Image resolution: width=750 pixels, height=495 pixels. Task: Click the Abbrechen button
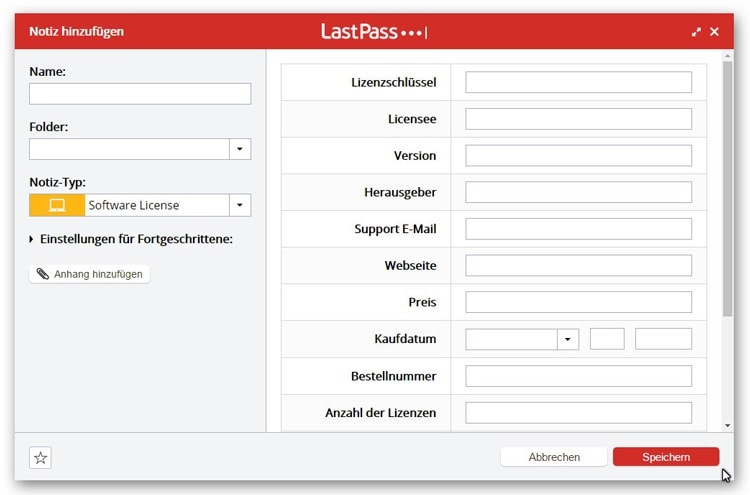[x=554, y=457]
